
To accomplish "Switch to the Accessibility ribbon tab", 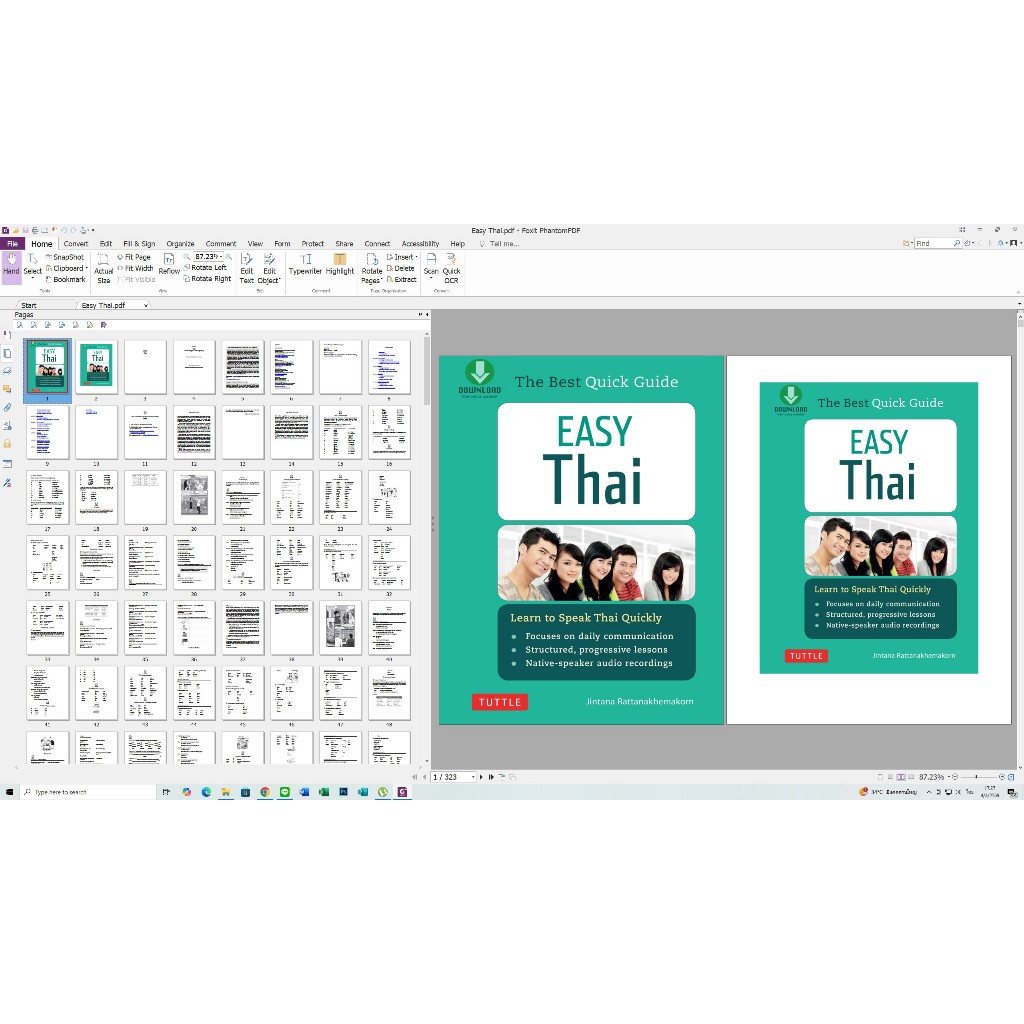I will [x=420, y=244].
